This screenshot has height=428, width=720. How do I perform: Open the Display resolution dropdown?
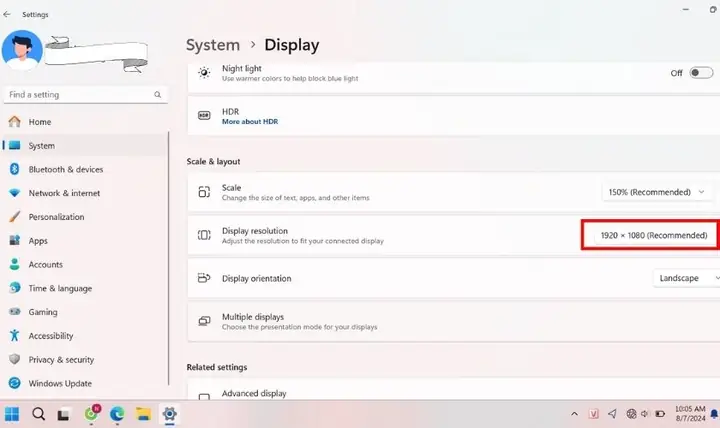[x=654, y=235]
